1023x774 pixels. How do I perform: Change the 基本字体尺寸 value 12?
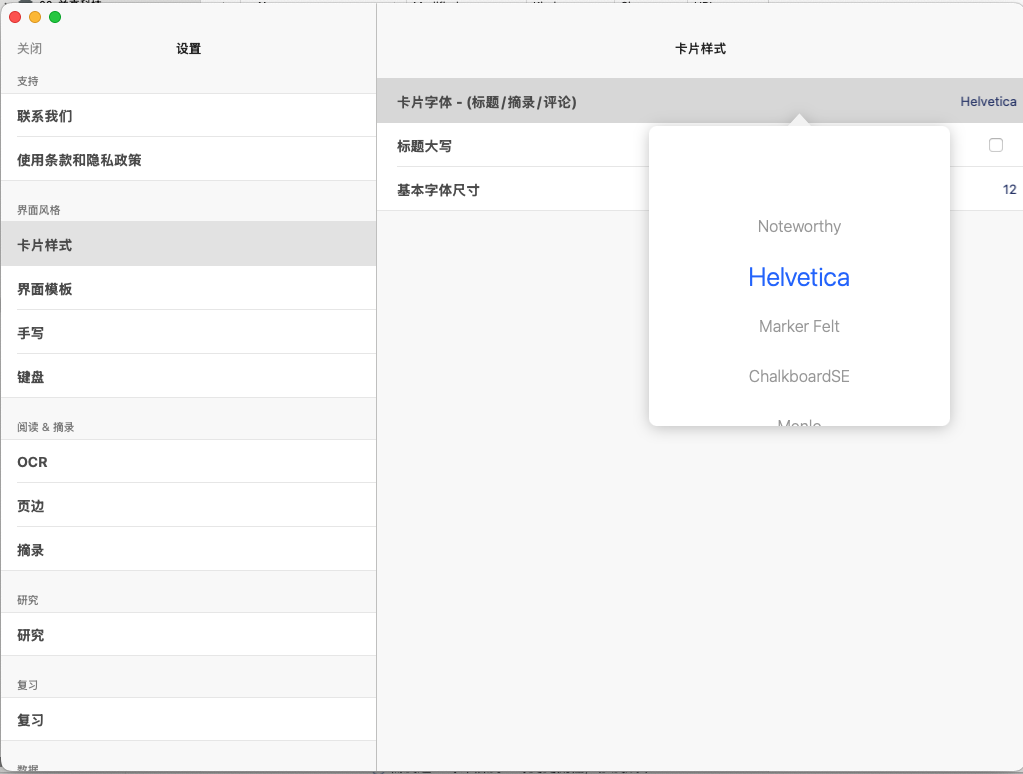(1008, 189)
